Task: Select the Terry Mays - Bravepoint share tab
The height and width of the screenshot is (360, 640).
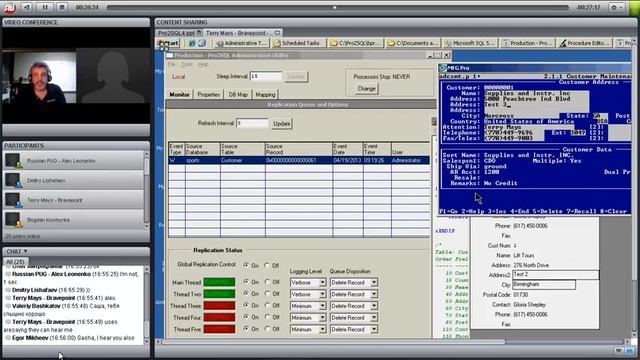Action: click(242, 33)
